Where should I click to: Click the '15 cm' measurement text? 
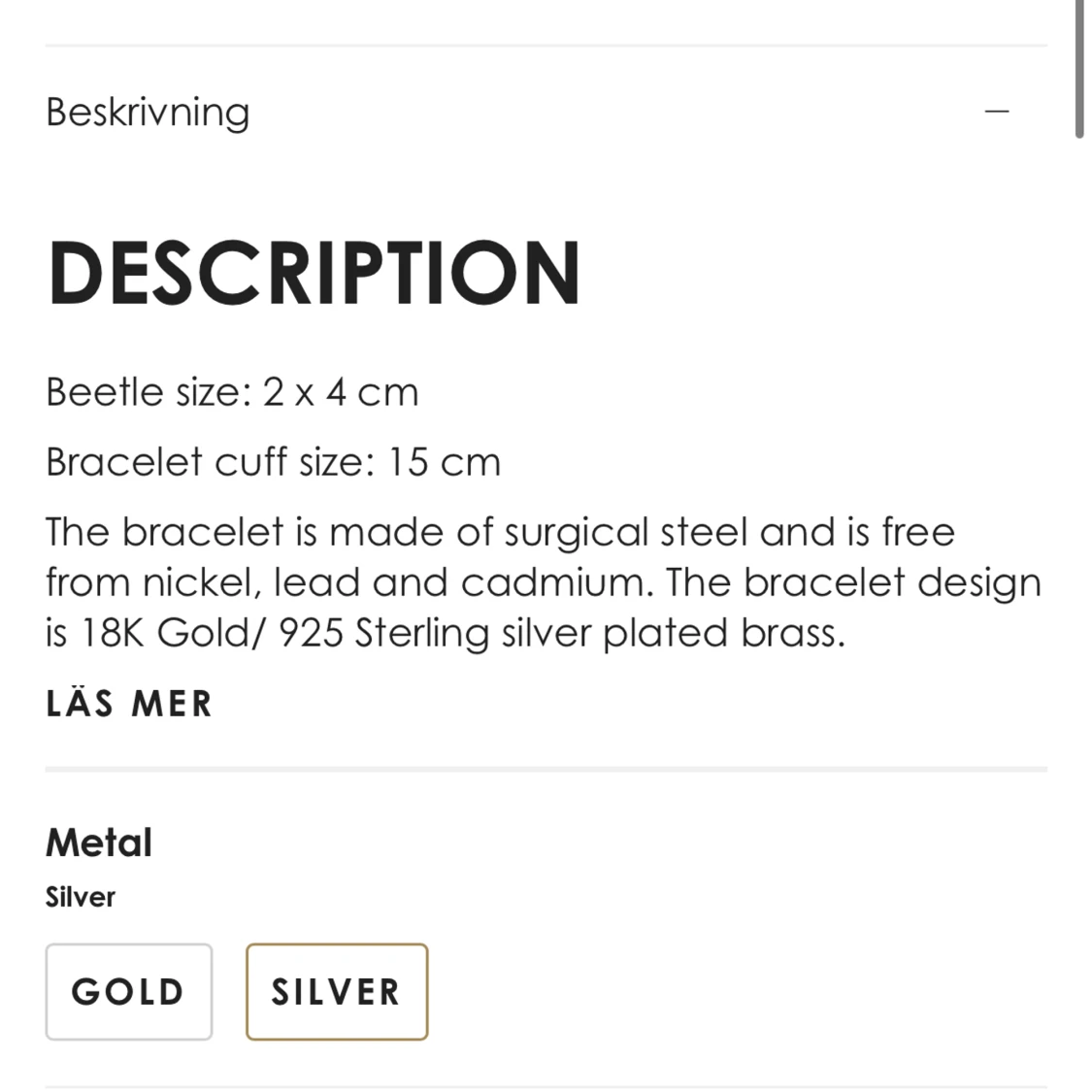pyautogui.click(x=445, y=462)
